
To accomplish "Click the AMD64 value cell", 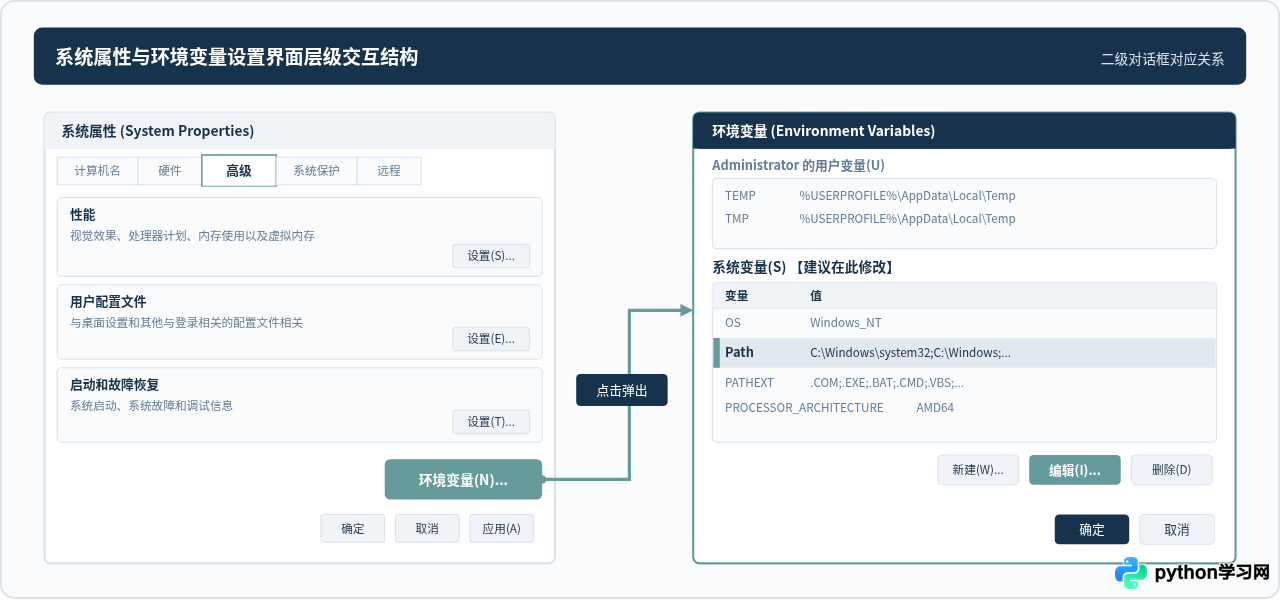I will 935,408.
